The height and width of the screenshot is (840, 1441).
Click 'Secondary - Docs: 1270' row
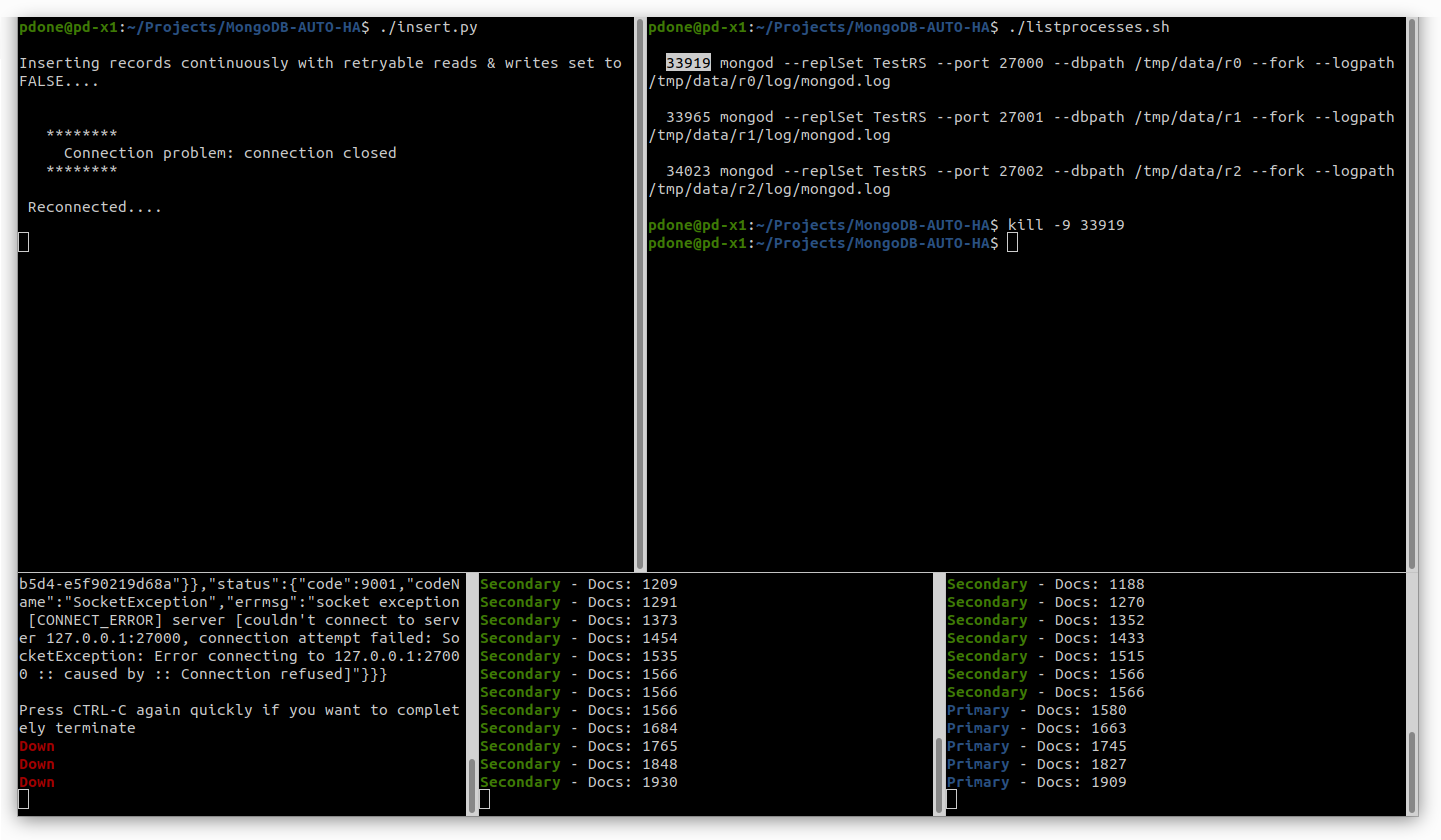1046,602
